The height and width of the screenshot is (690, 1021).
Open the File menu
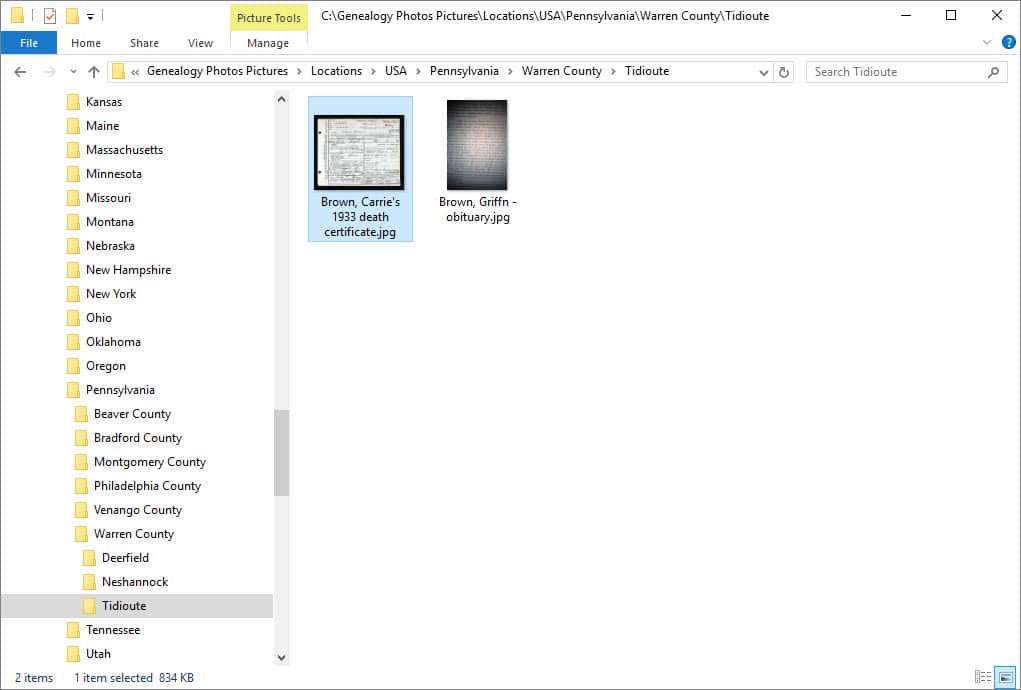tap(29, 43)
